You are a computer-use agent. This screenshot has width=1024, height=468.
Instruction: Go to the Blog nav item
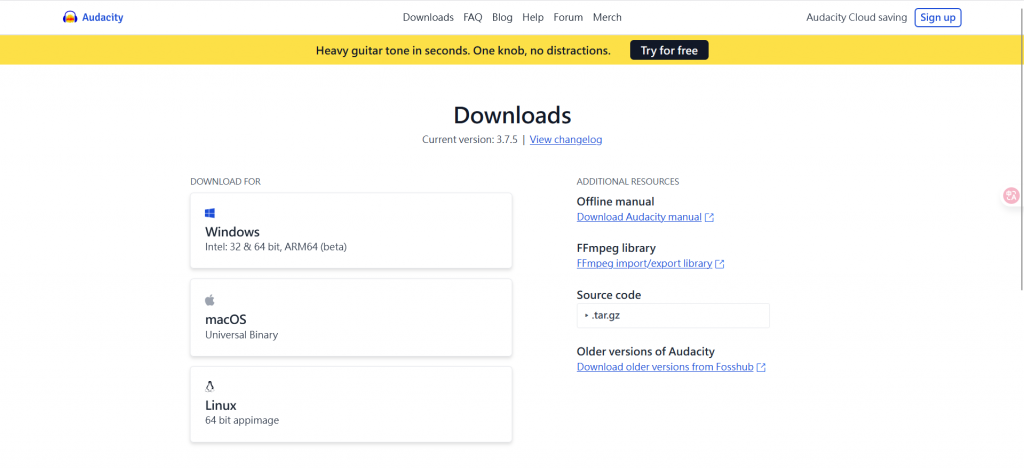click(x=502, y=18)
